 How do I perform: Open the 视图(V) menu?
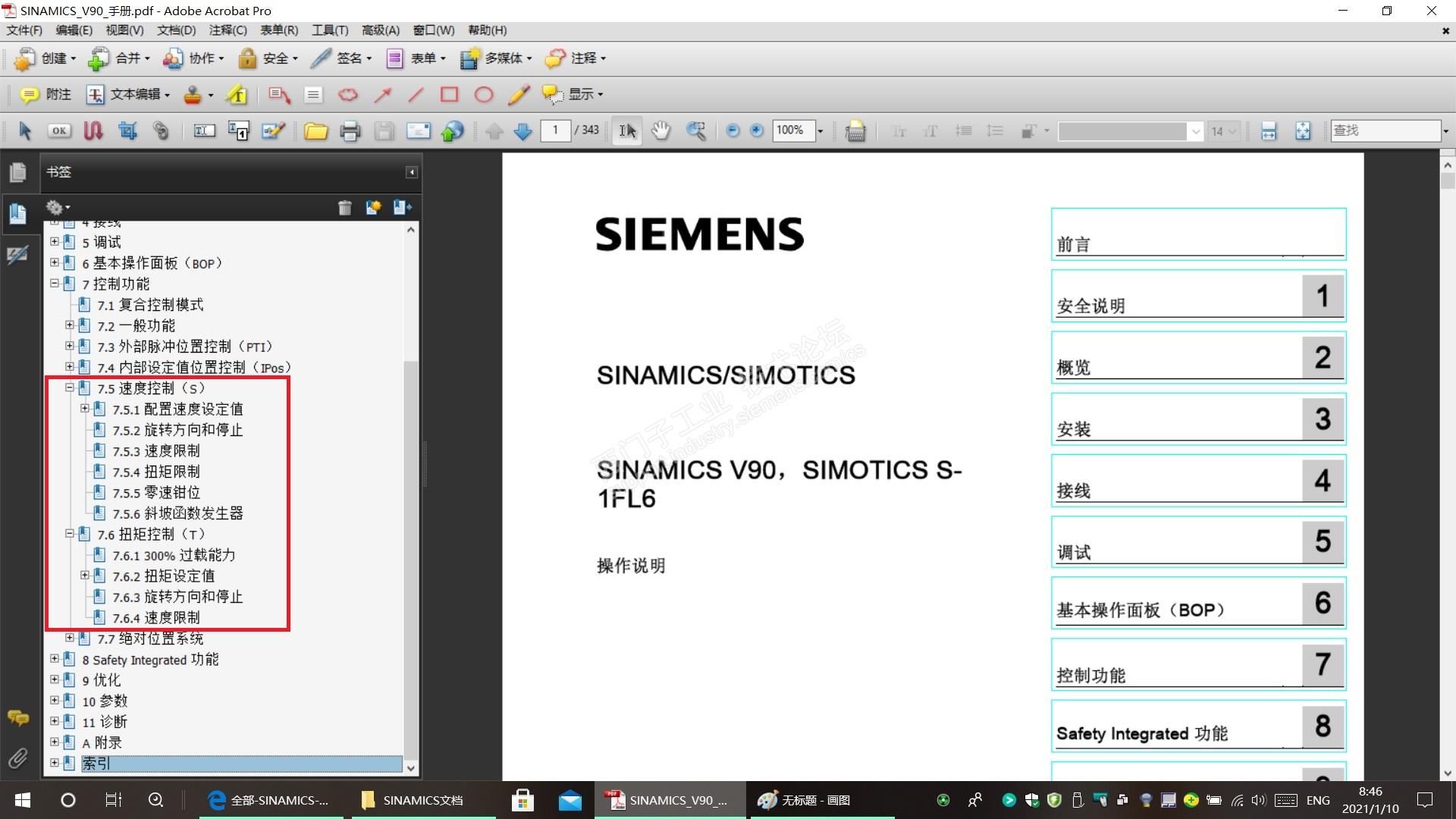[x=124, y=30]
